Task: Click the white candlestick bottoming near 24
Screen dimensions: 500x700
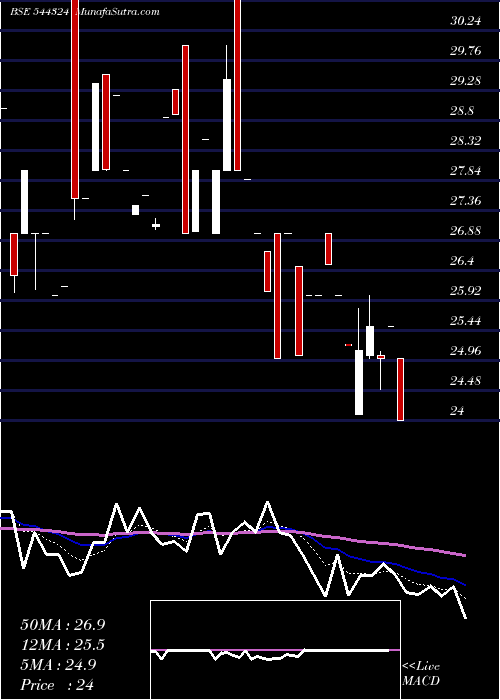Action: click(x=359, y=382)
